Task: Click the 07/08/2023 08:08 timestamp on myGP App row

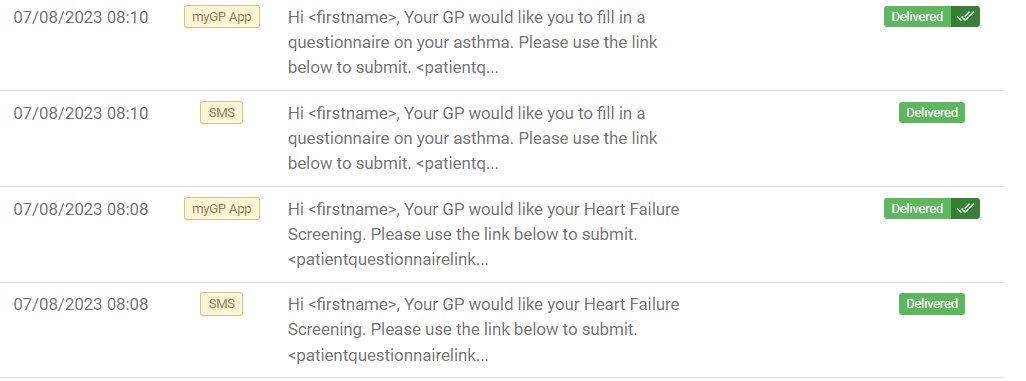Action: (81, 209)
